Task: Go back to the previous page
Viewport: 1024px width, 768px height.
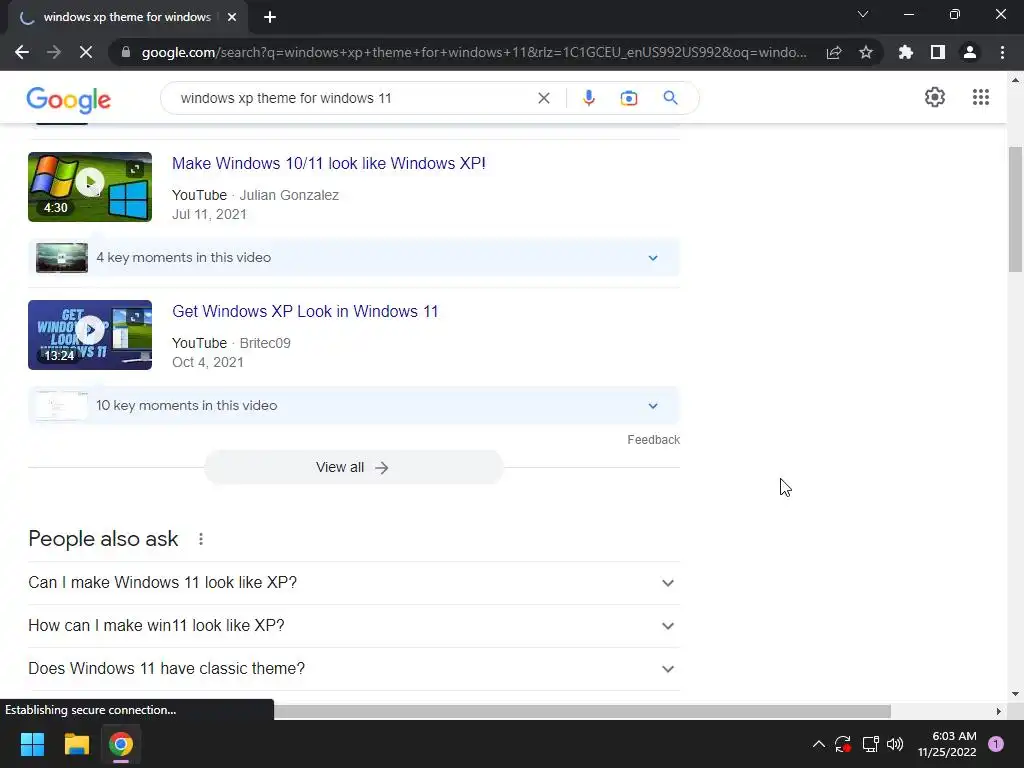Action: click(x=22, y=52)
